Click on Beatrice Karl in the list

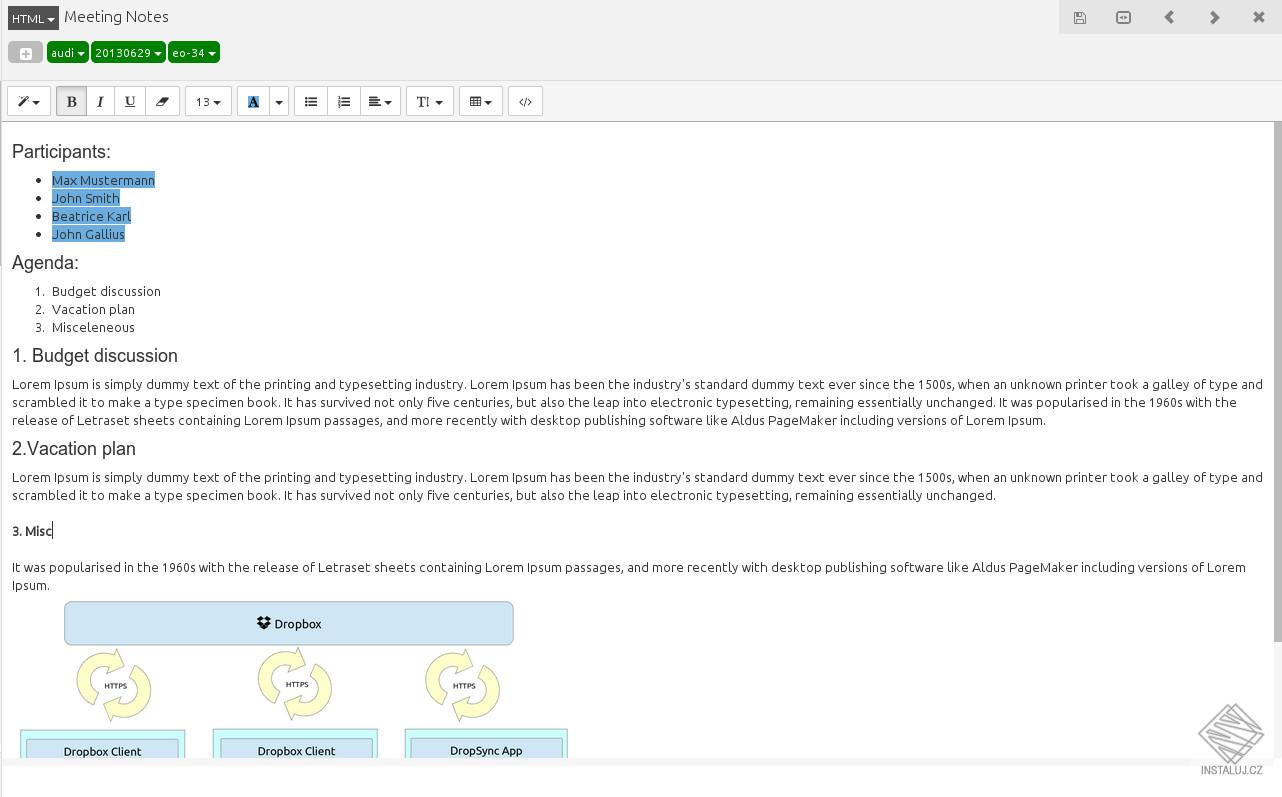[91, 216]
